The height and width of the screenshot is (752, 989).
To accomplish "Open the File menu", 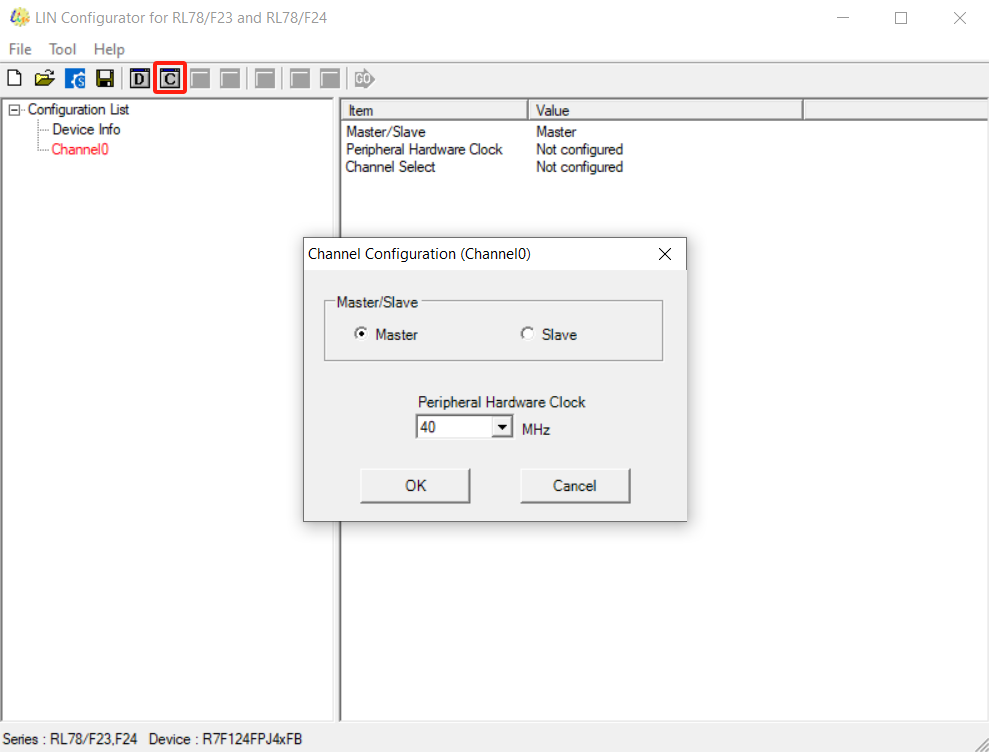I will point(20,49).
